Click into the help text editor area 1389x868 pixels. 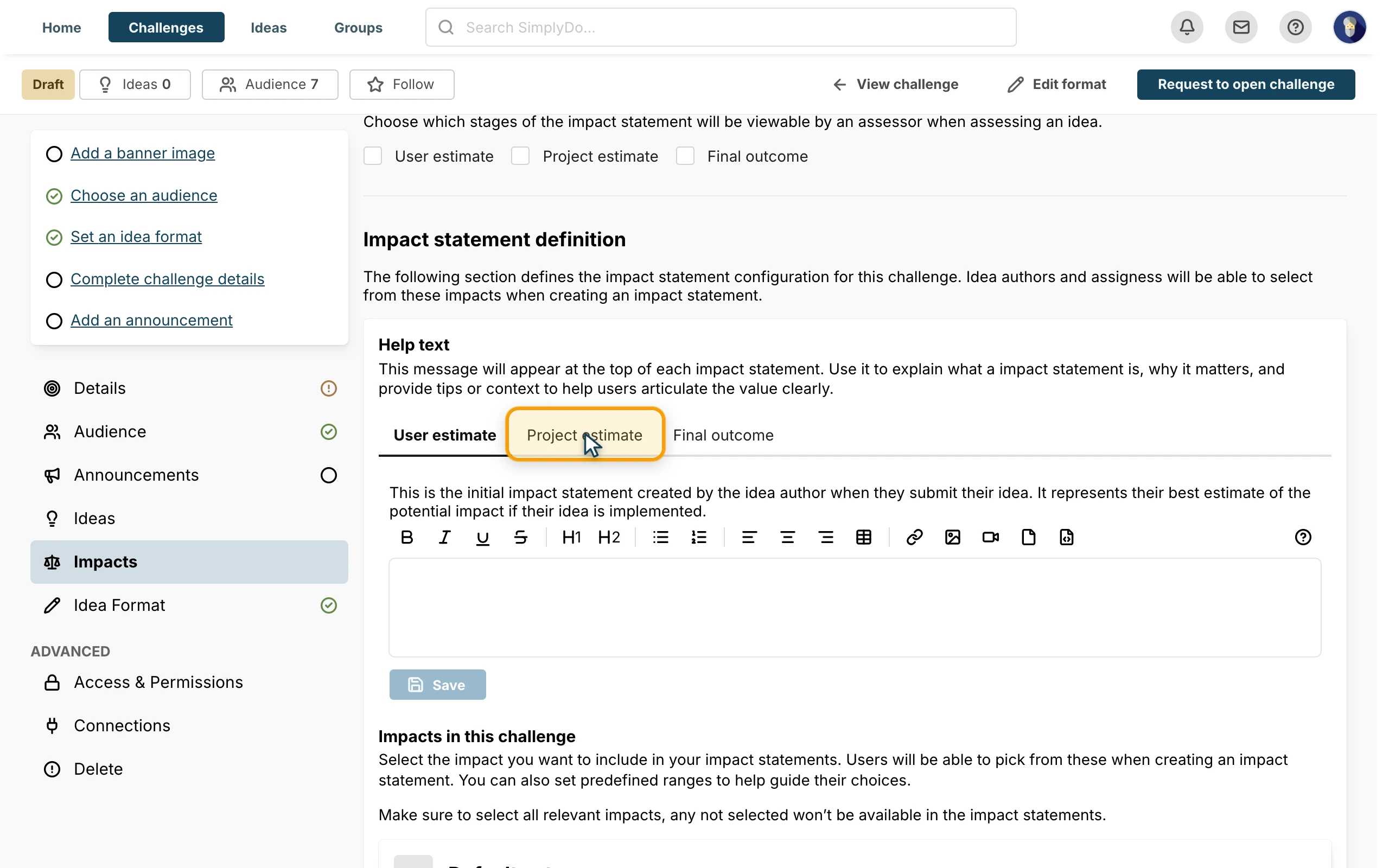pyautogui.click(x=855, y=608)
